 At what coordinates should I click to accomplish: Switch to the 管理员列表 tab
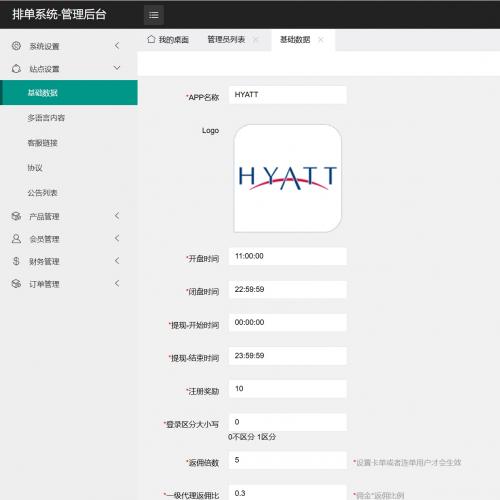tap(226, 40)
